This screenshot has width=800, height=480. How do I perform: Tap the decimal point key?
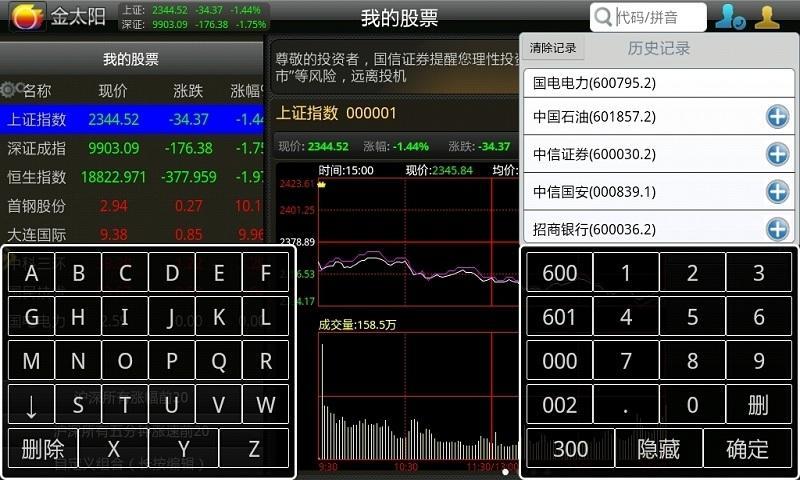[x=626, y=405]
